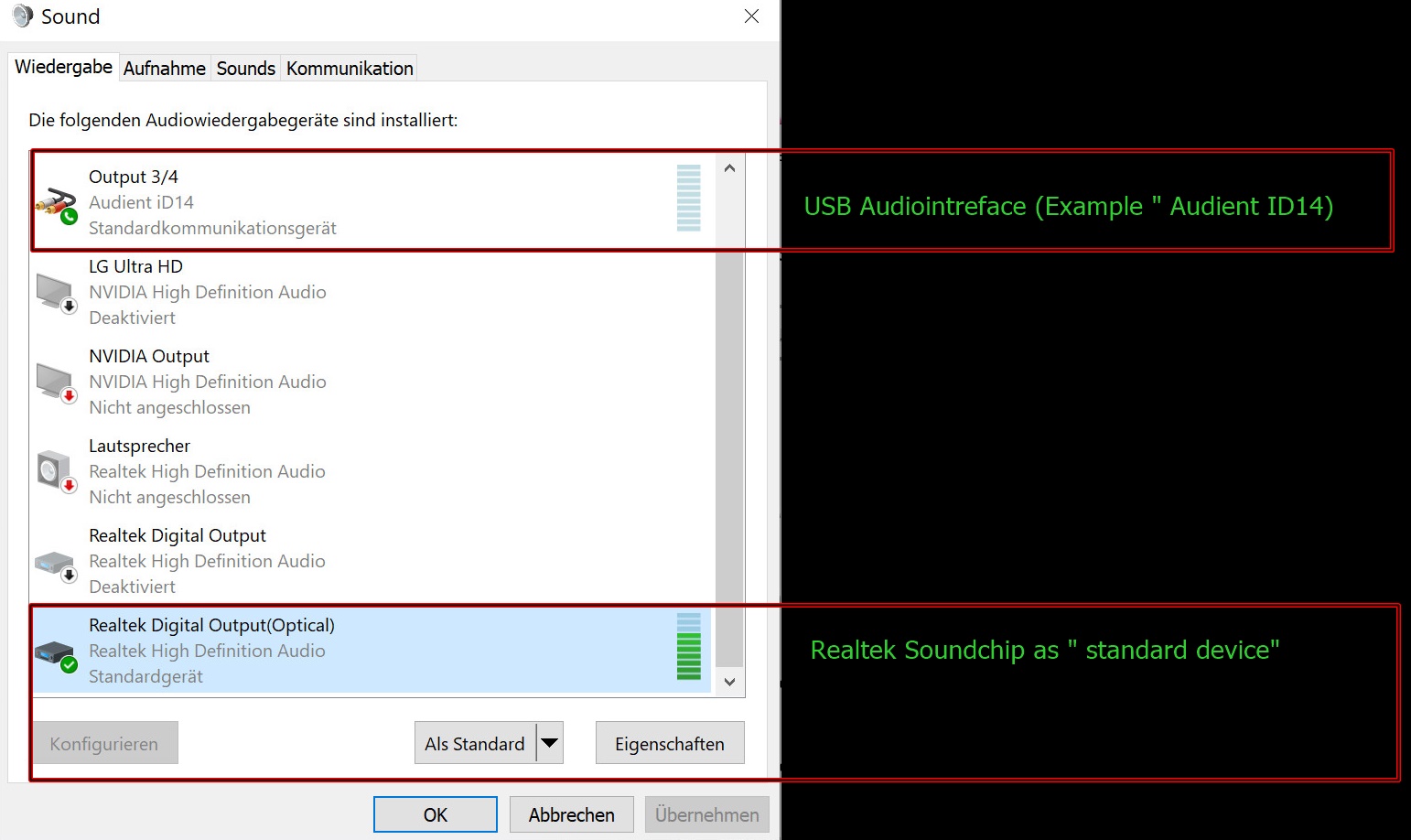The width and height of the screenshot is (1411, 840).
Task: Open Eigenschaften for the selected device
Action: click(x=670, y=743)
